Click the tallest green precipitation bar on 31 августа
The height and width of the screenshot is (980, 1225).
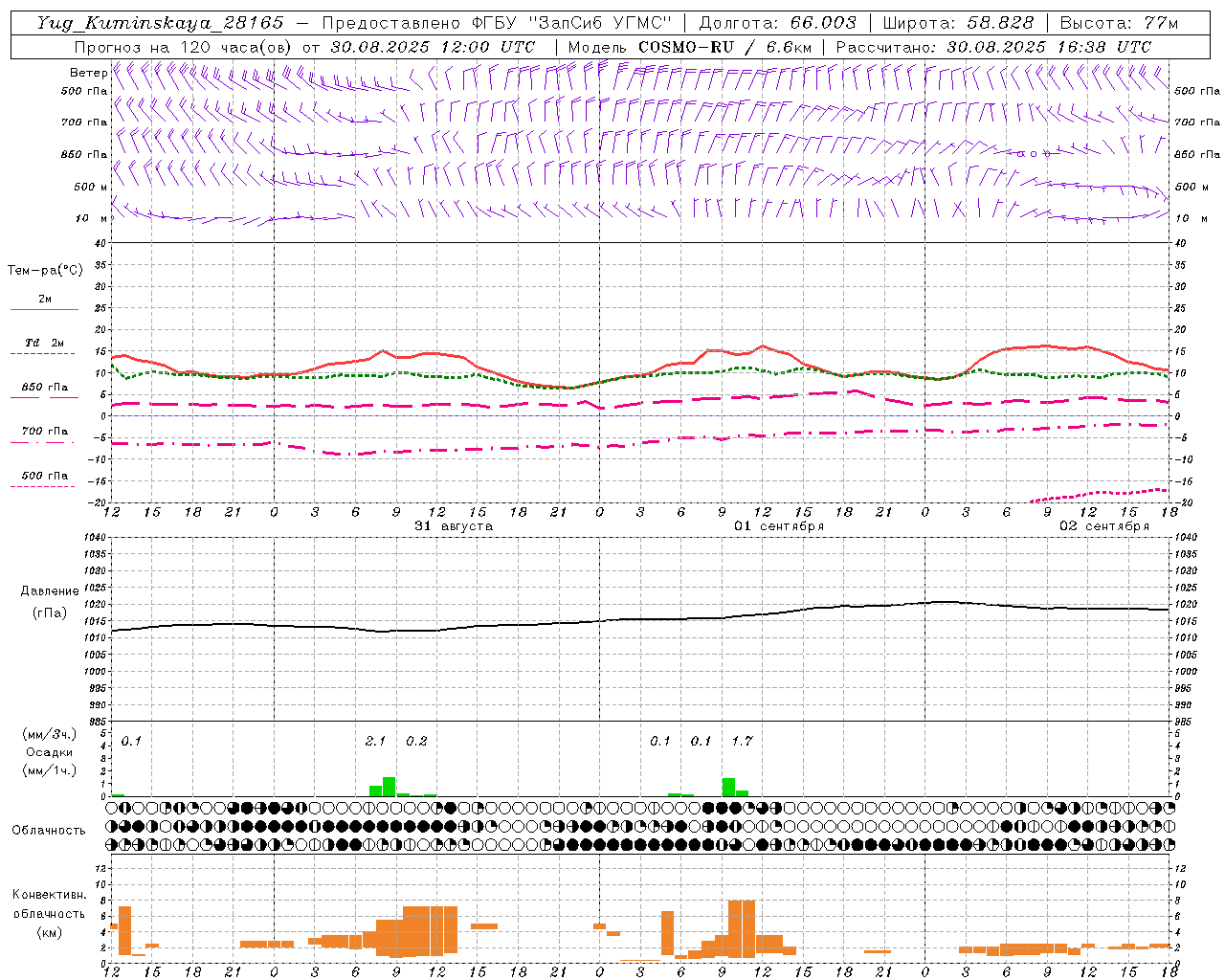(x=389, y=787)
